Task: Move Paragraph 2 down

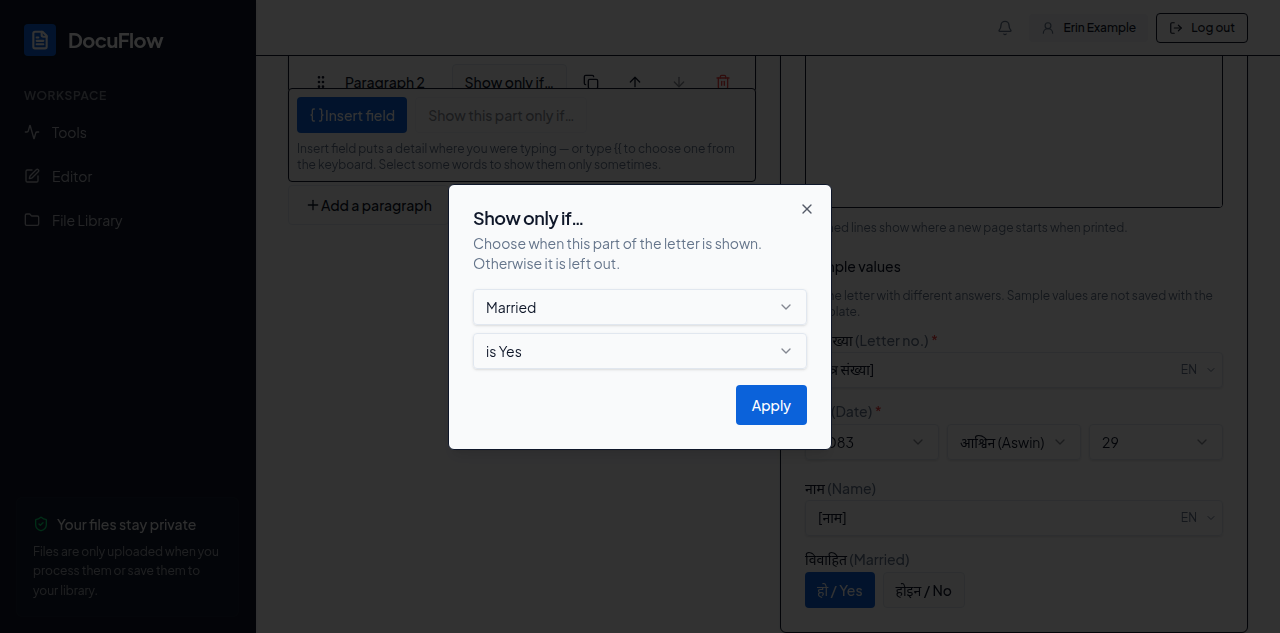Action: point(679,82)
